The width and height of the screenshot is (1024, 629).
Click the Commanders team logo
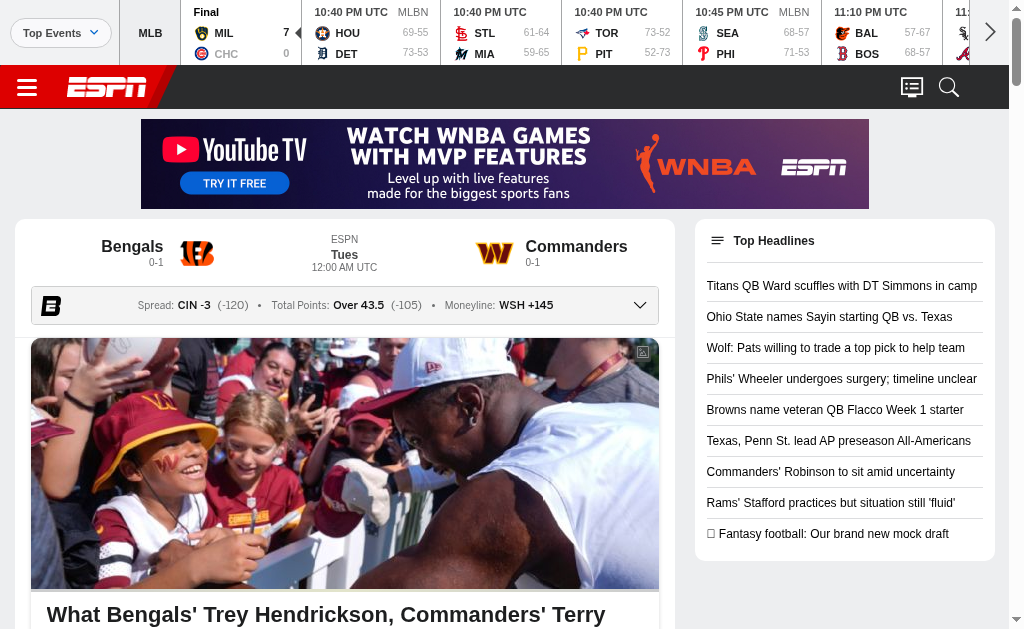494,253
